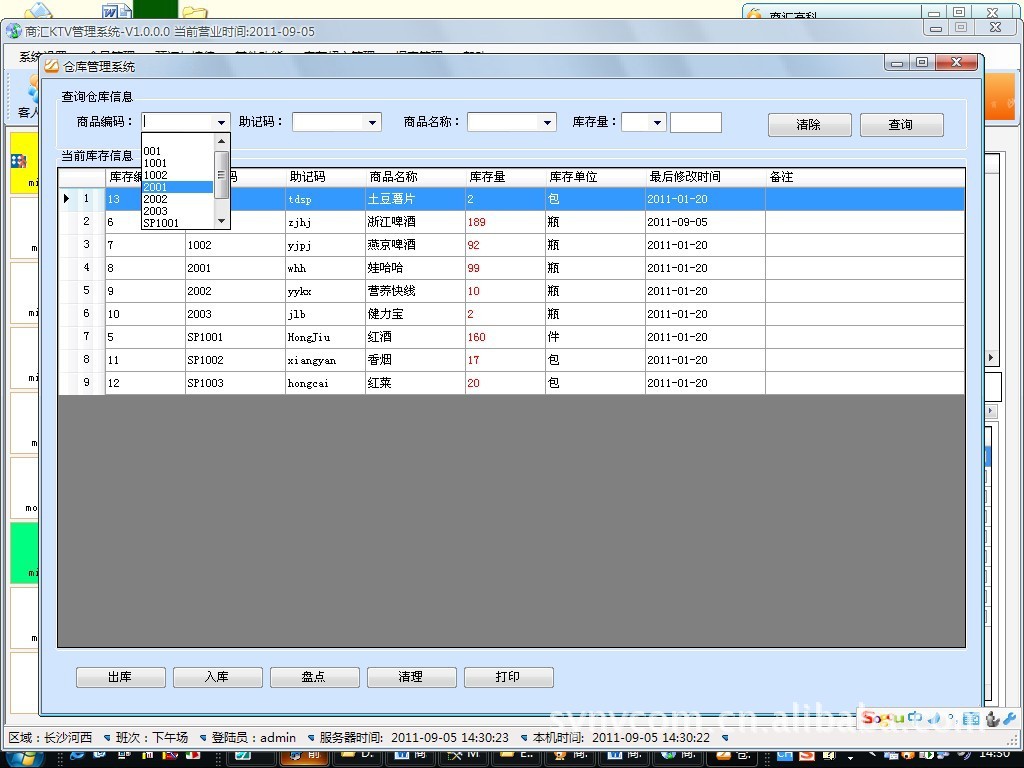
Task: Select 2002 in the product code list
Action: (x=156, y=199)
